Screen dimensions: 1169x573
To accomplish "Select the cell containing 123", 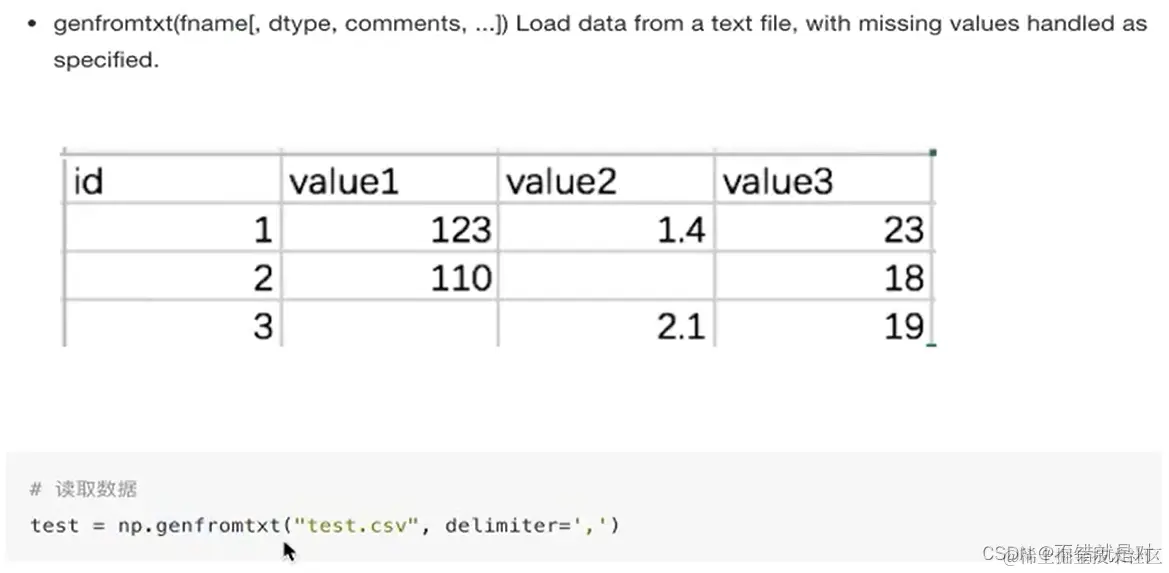I will (x=389, y=230).
